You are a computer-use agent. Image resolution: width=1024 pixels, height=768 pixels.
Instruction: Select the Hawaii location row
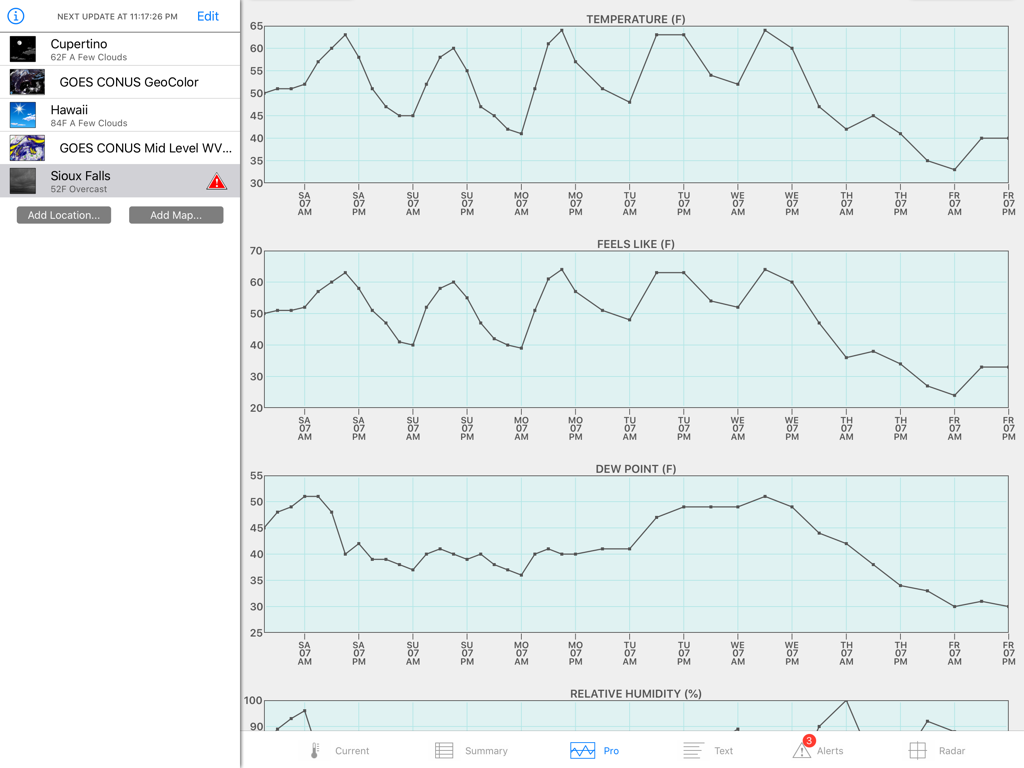coord(100,115)
